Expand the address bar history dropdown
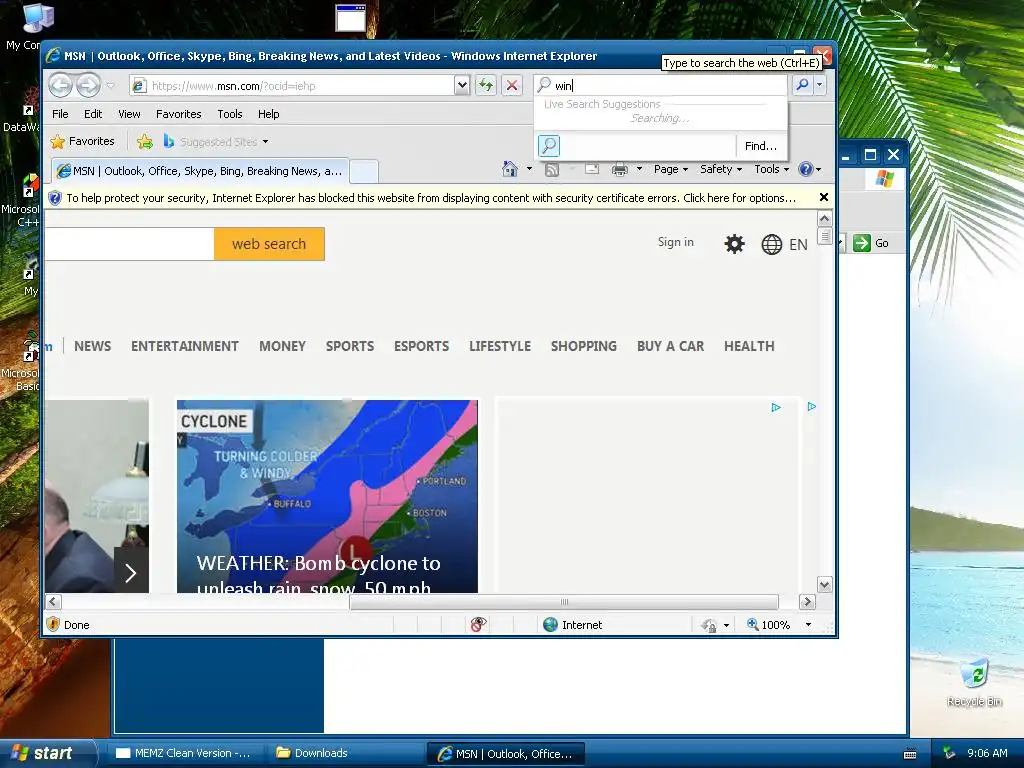1024x768 pixels. point(462,86)
